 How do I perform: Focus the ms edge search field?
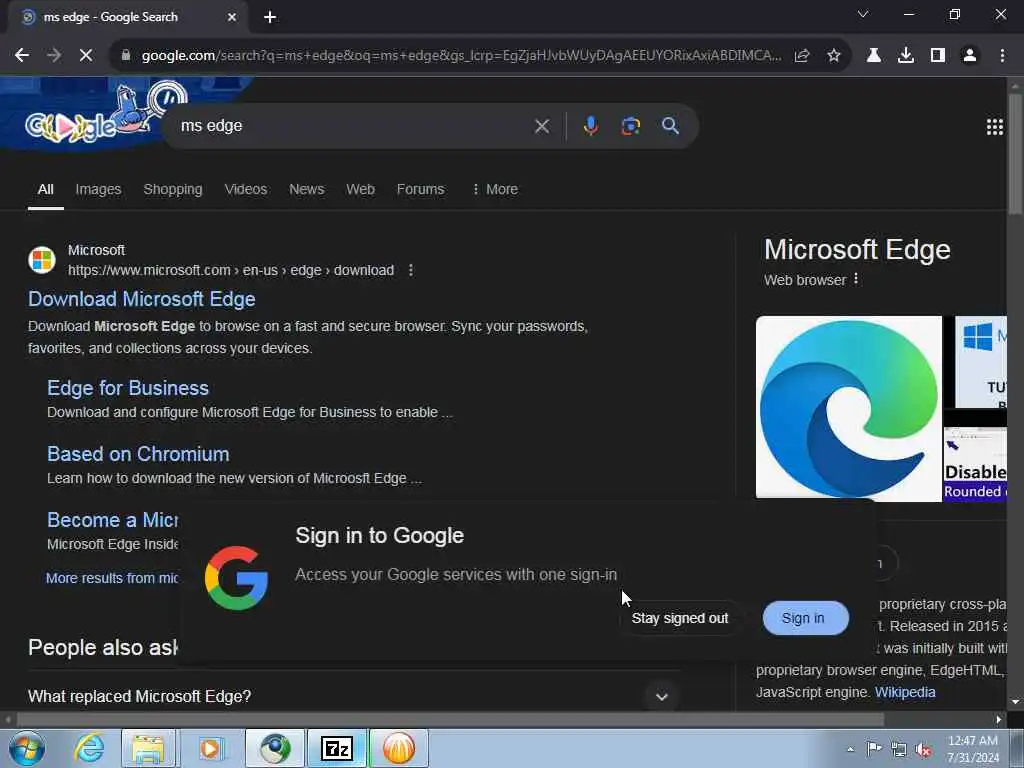pos(353,126)
